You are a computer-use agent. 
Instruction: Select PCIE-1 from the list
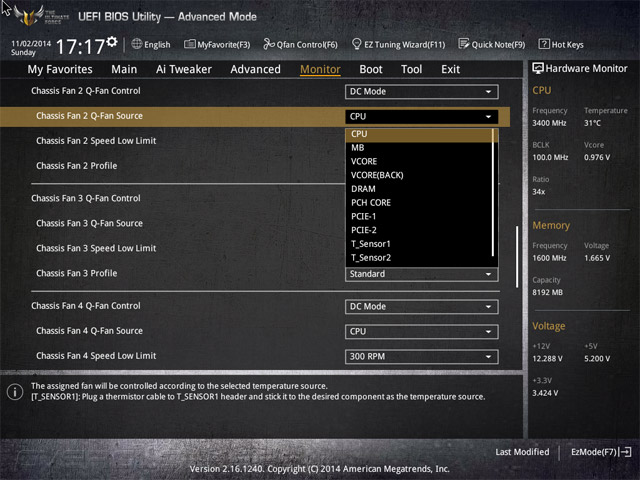point(419,216)
